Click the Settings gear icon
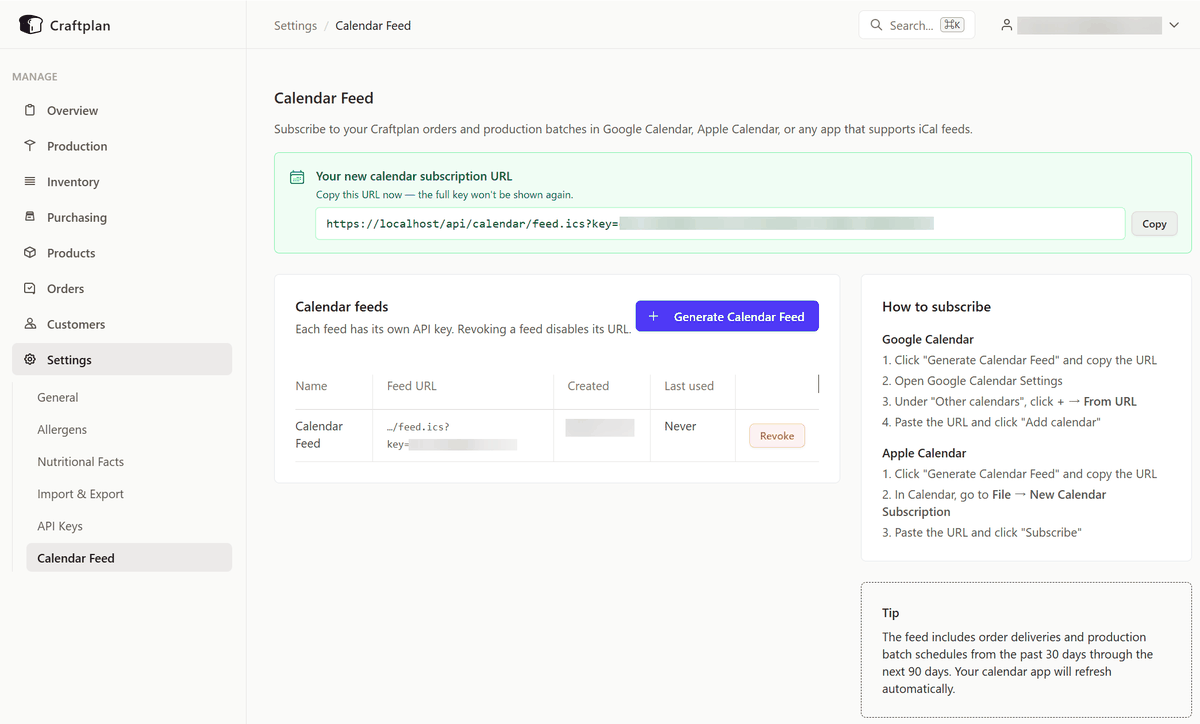The height and width of the screenshot is (724, 1200). point(30,360)
